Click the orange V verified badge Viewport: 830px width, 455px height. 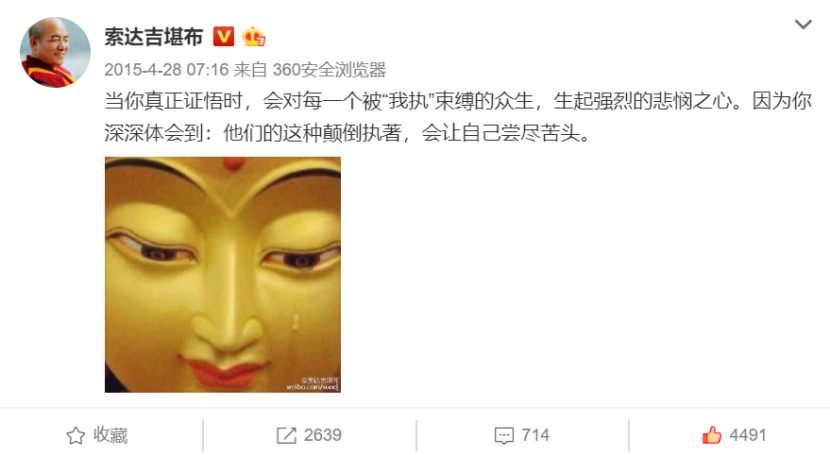[x=223, y=37]
